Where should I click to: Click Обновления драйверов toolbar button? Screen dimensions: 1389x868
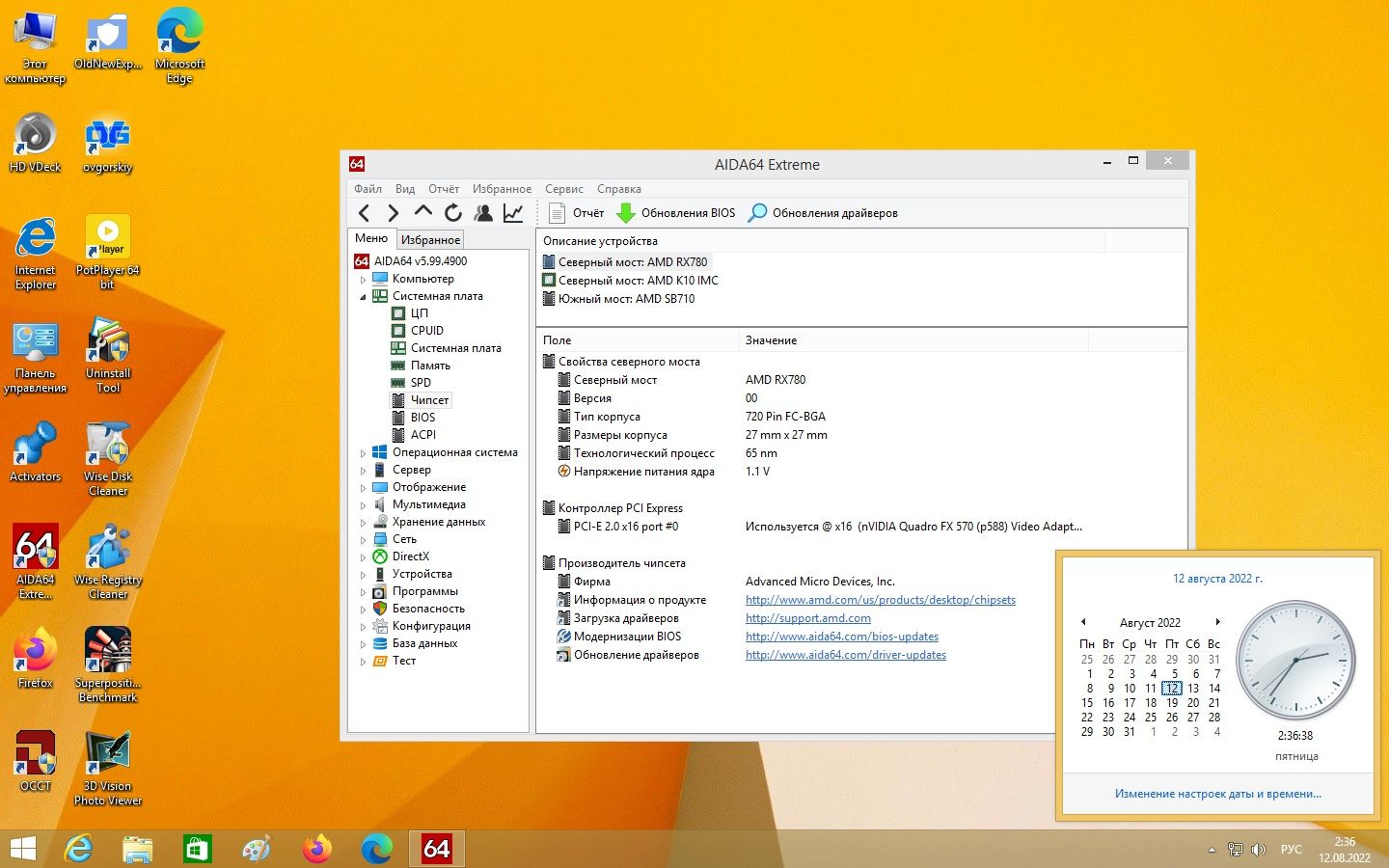pyautogui.click(x=824, y=213)
